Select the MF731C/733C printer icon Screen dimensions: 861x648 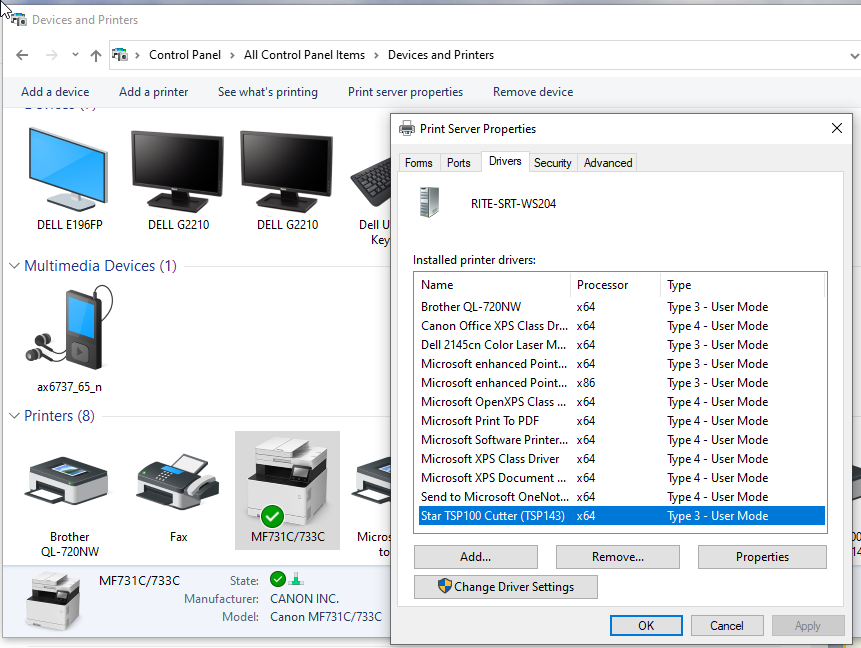(287, 482)
